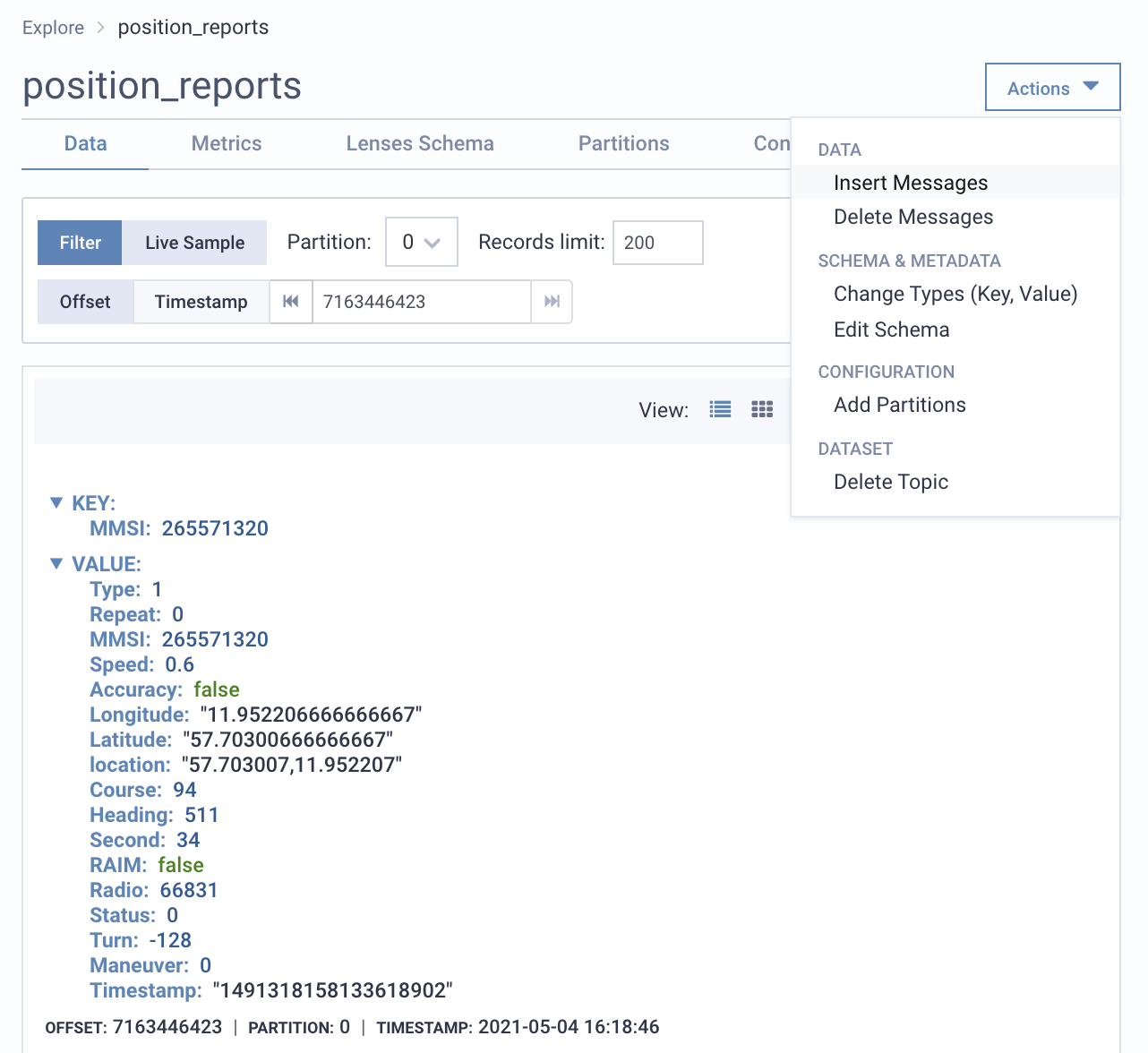1148x1053 pixels.
Task: Switch navigation to Timestamp mode
Action: (x=200, y=302)
